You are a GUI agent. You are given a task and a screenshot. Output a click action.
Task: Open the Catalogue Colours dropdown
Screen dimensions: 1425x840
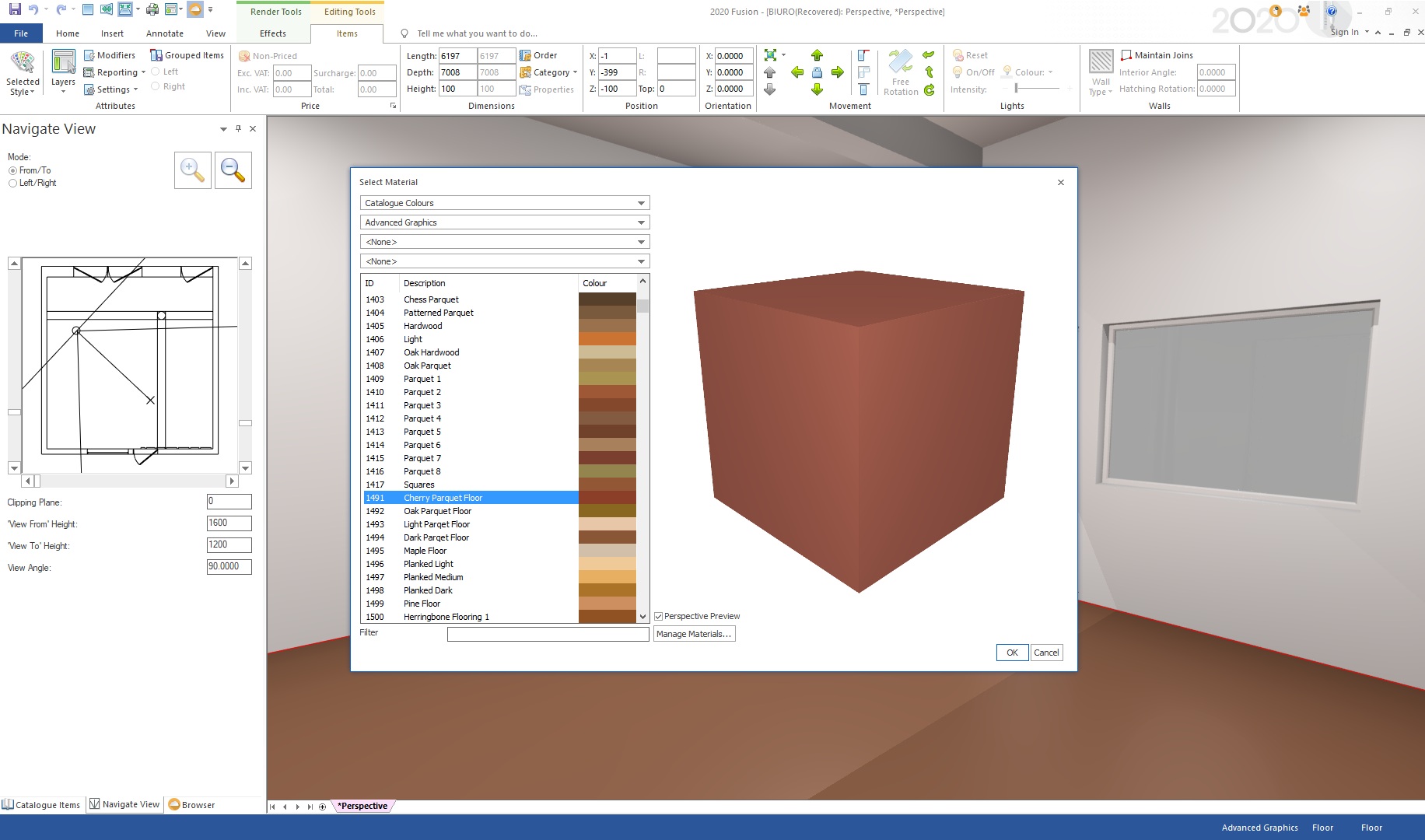click(x=504, y=203)
